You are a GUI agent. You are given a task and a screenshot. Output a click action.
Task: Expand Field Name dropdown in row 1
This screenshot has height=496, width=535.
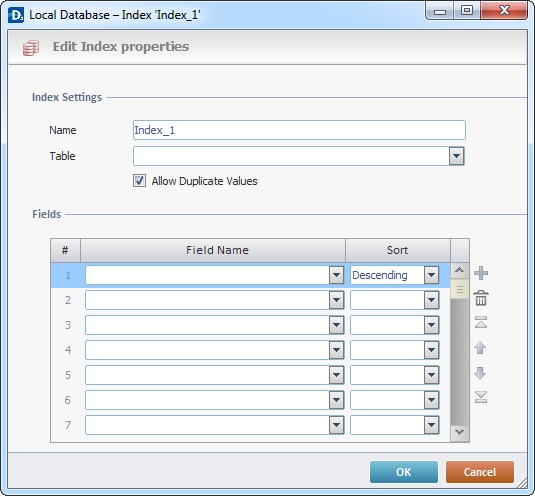[x=336, y=275]
